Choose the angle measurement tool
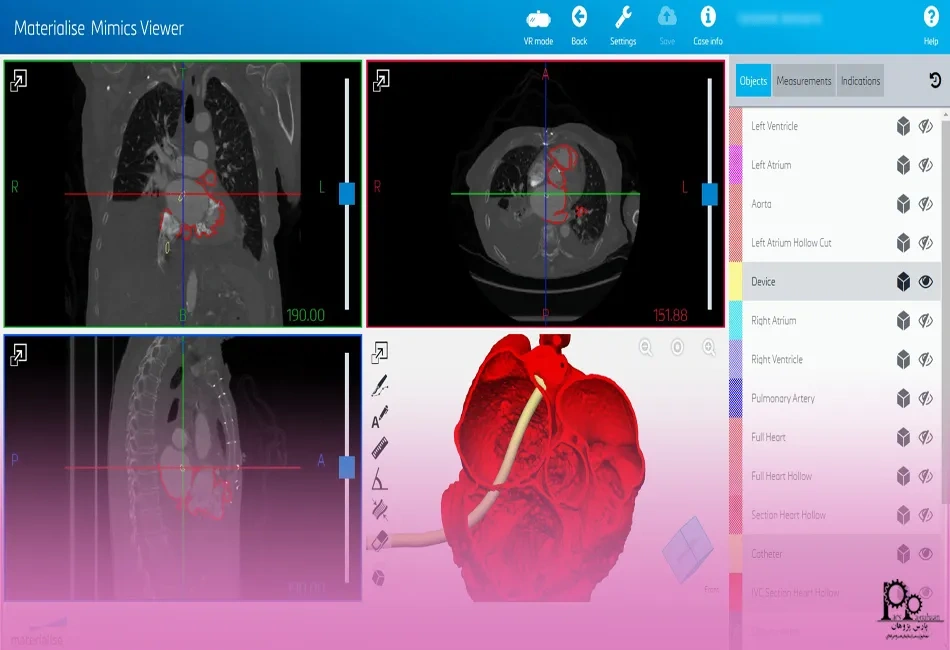The height and width of the screenshot is (650, 950). coord(379,480)
